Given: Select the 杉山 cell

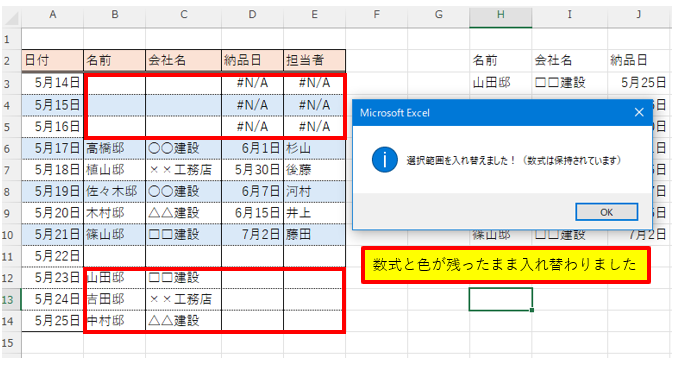Looking at the screenshot, I should point(314,149).
